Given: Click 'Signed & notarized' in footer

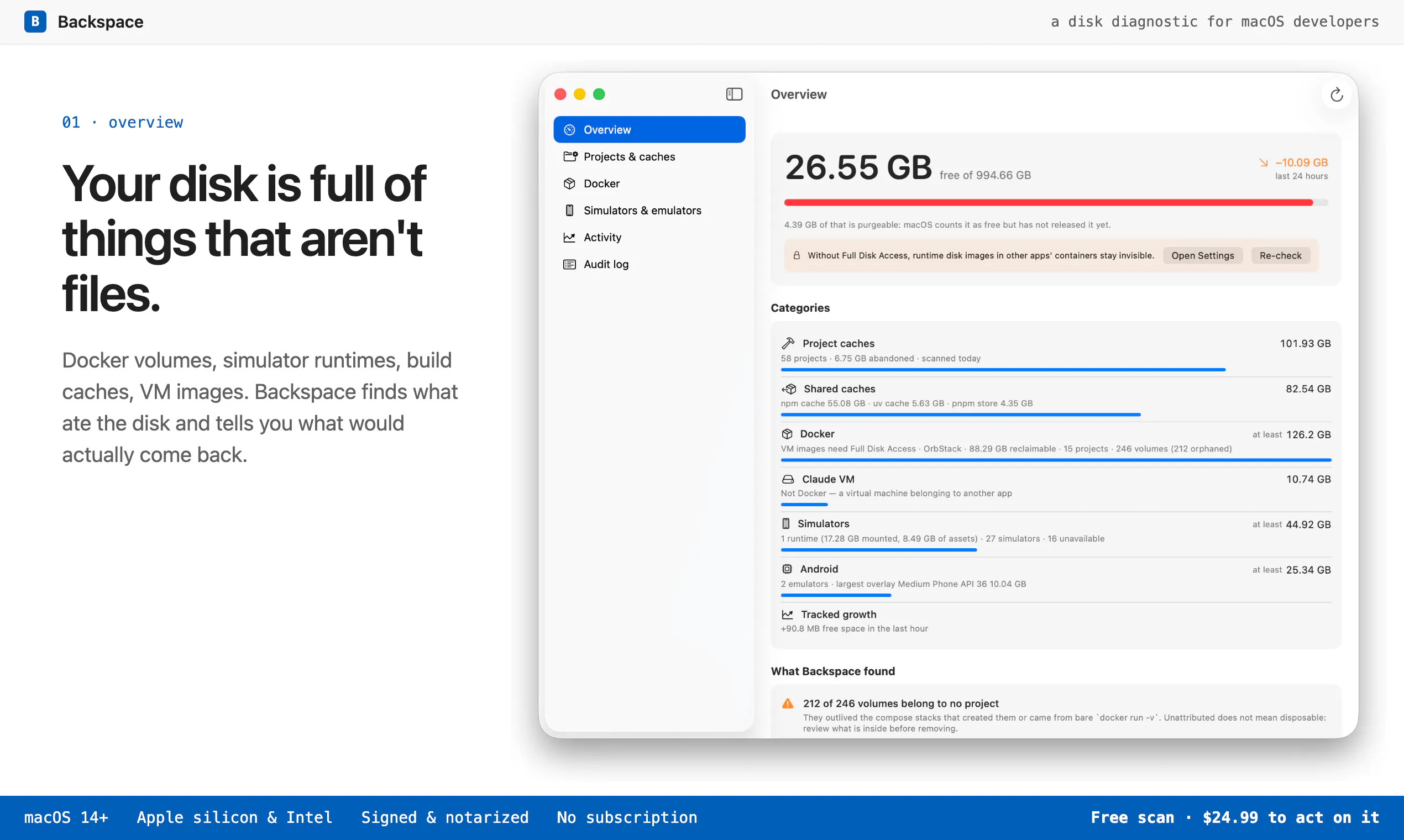Looking at the screenshot, I should [x=445, y=817].
